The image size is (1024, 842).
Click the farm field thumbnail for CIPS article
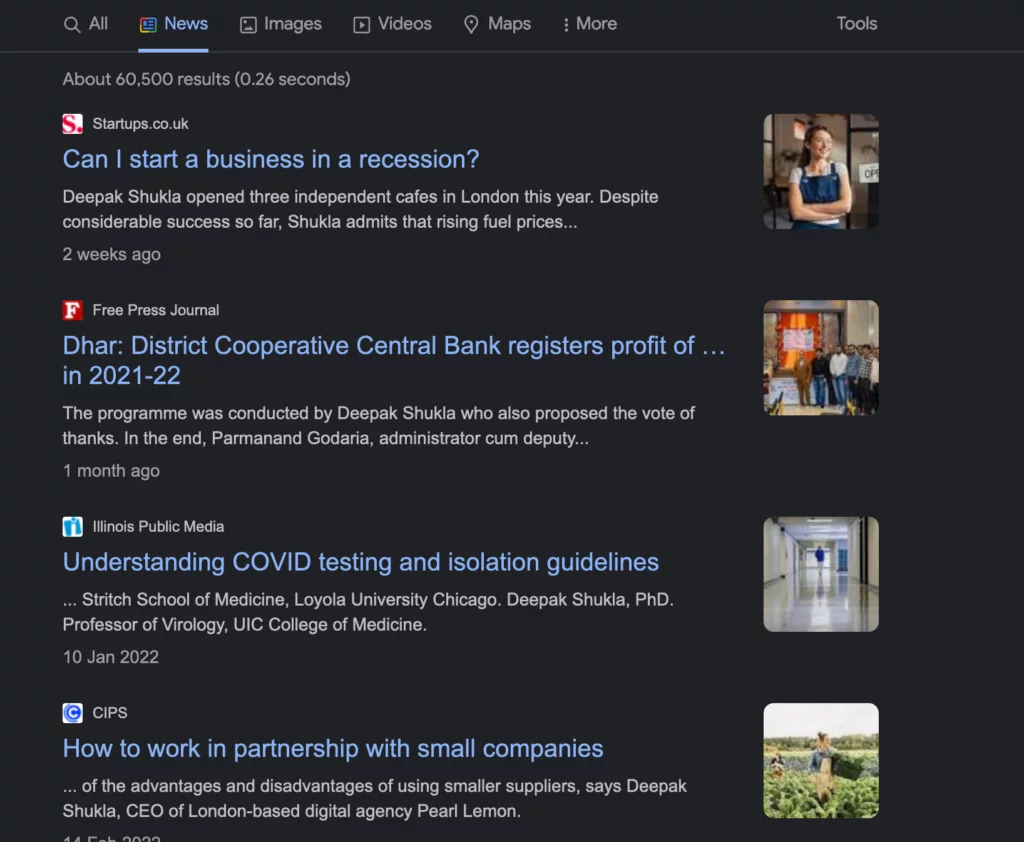tap(821, 760)
